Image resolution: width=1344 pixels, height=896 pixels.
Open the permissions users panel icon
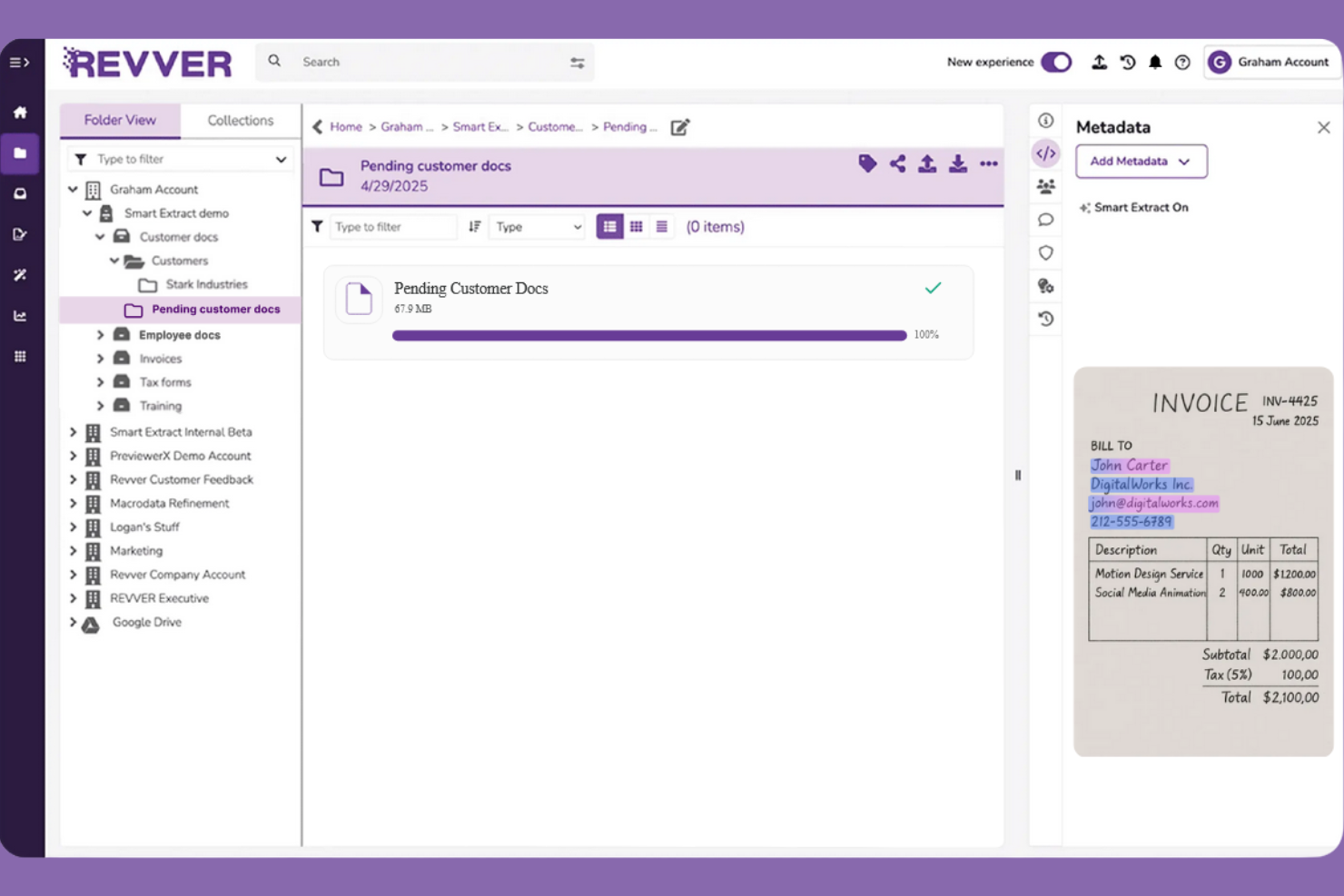click(x=1046, y=186)
